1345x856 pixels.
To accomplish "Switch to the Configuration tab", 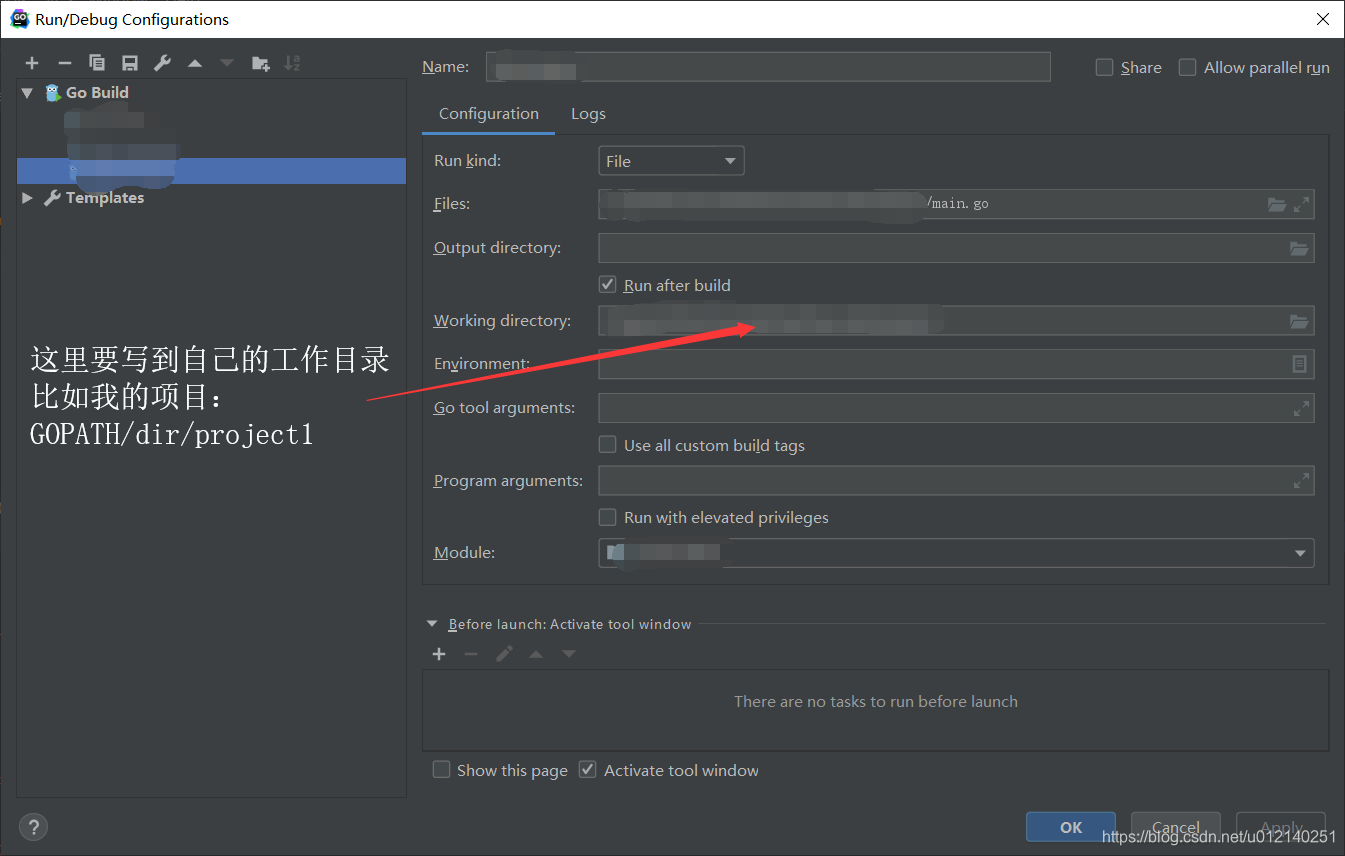I will click(489, 114).
